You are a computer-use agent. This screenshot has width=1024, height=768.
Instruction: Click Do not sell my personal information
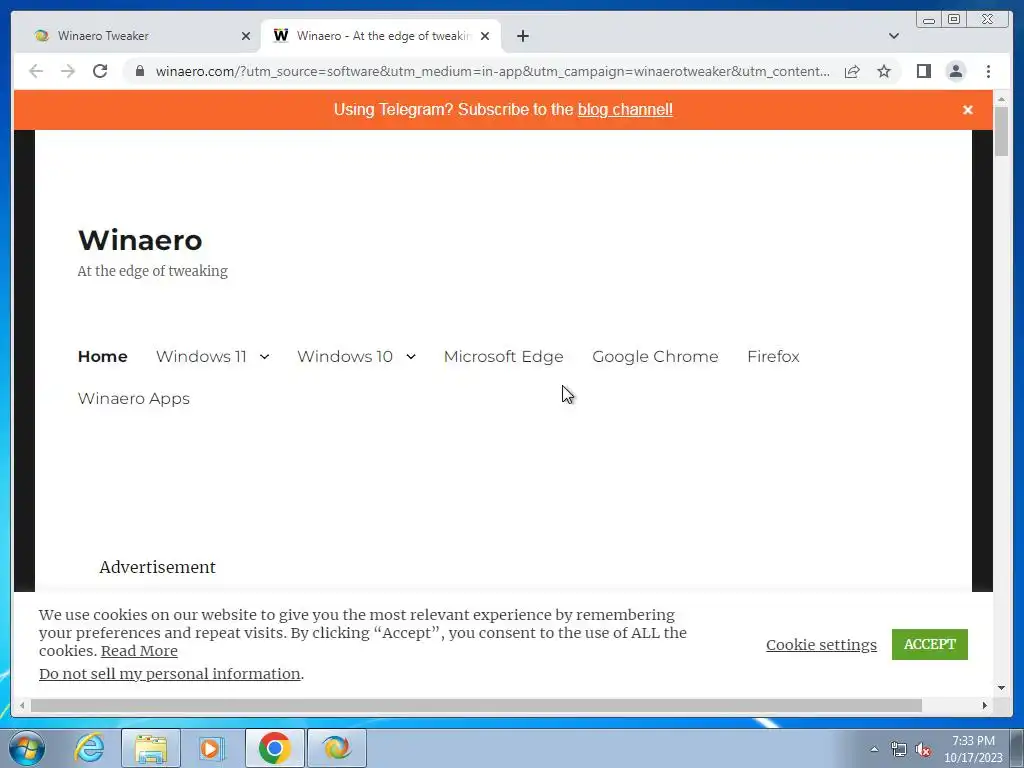[x=170, y=674]
